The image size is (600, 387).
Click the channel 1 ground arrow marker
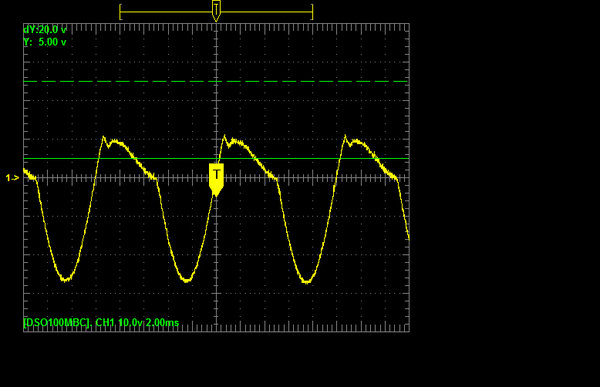pos(12,178)
